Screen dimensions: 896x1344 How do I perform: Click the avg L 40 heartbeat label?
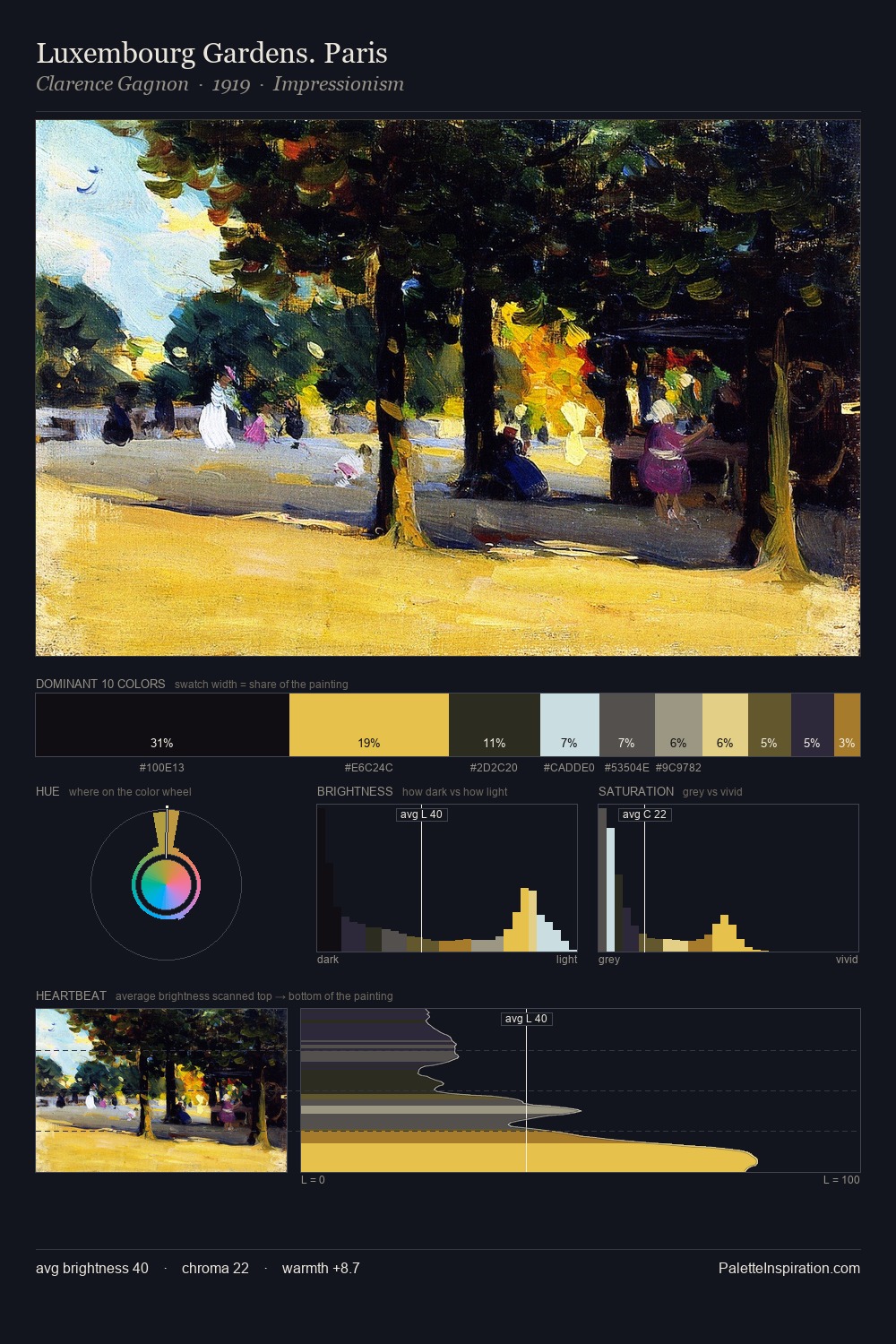pos(526,1019)
